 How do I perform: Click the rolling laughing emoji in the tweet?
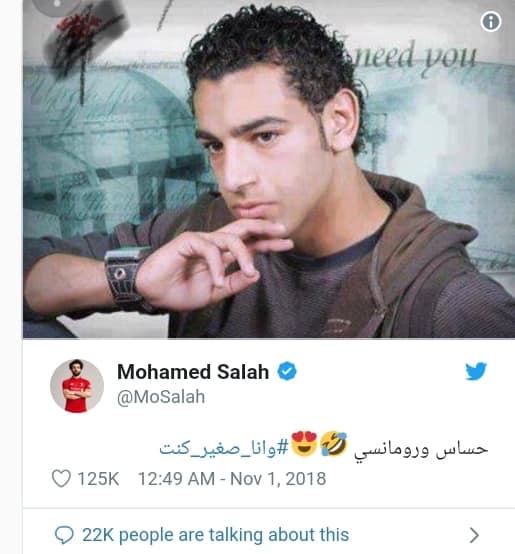coord(334,444)
